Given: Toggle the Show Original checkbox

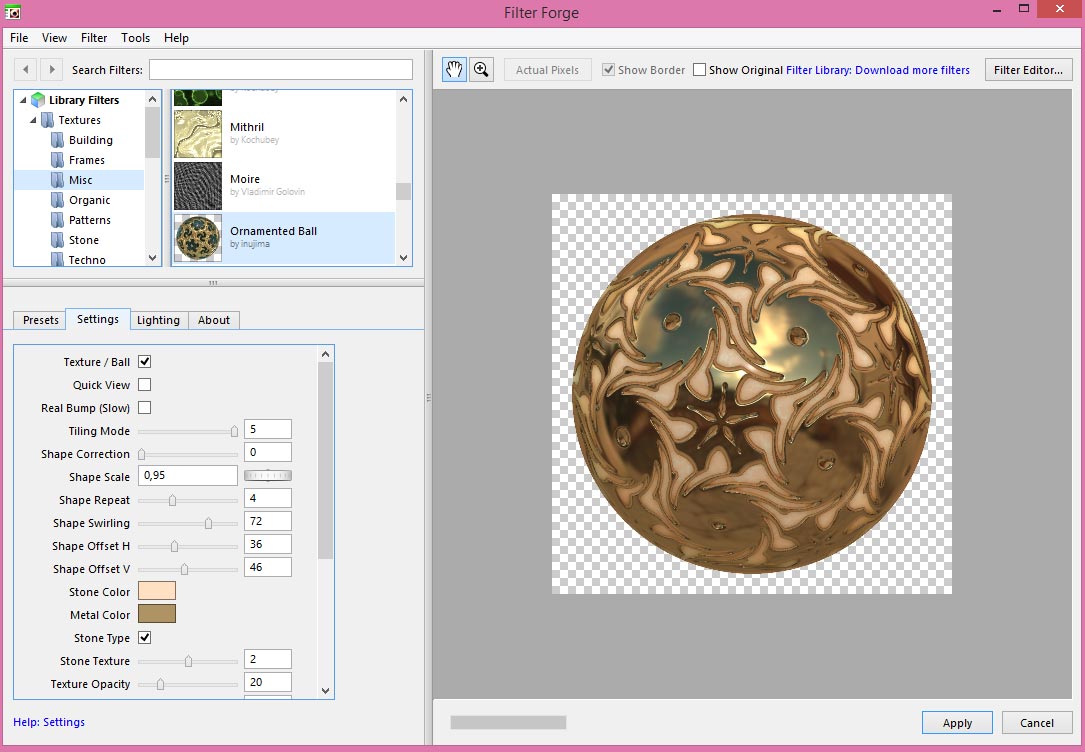Looking at the screenshot, I should [700, 70].
